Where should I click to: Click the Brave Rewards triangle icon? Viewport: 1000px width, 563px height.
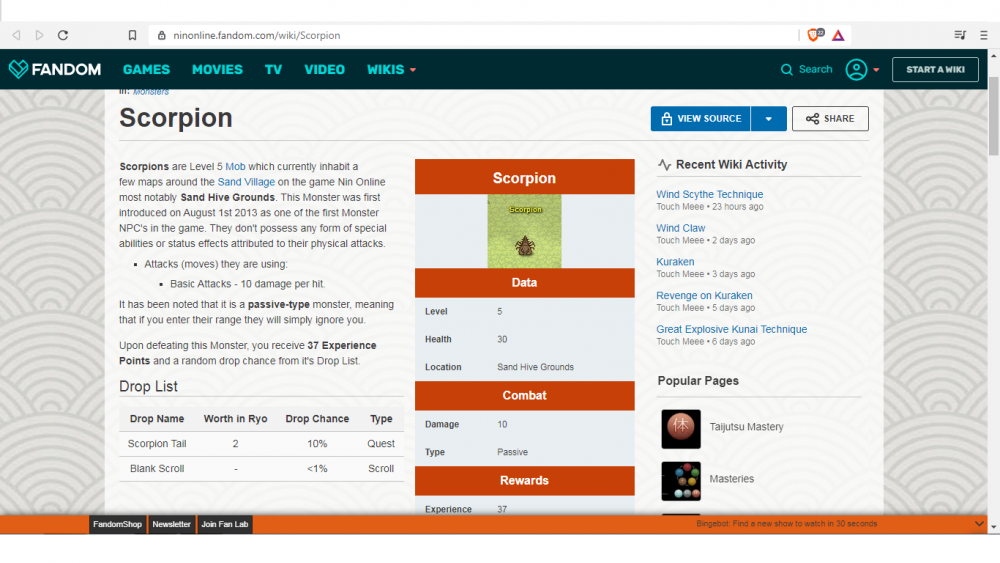click(x=838, y=35)
